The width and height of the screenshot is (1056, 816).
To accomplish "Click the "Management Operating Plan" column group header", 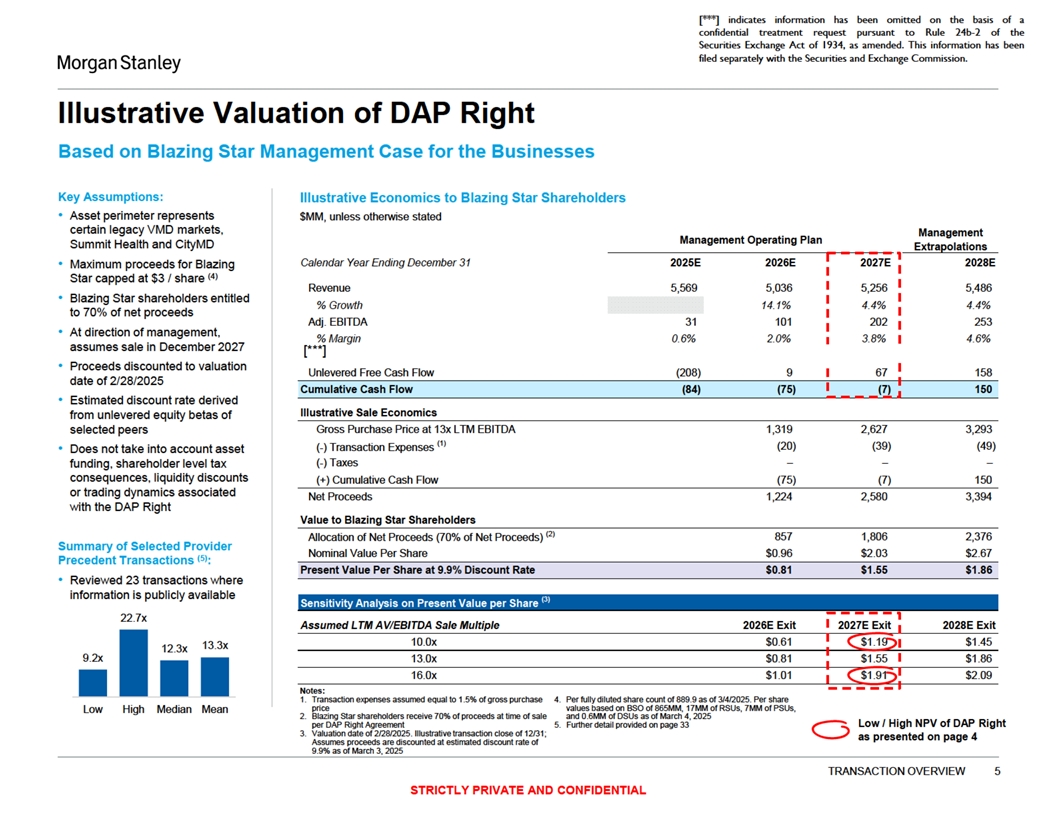I will (750, 240).
